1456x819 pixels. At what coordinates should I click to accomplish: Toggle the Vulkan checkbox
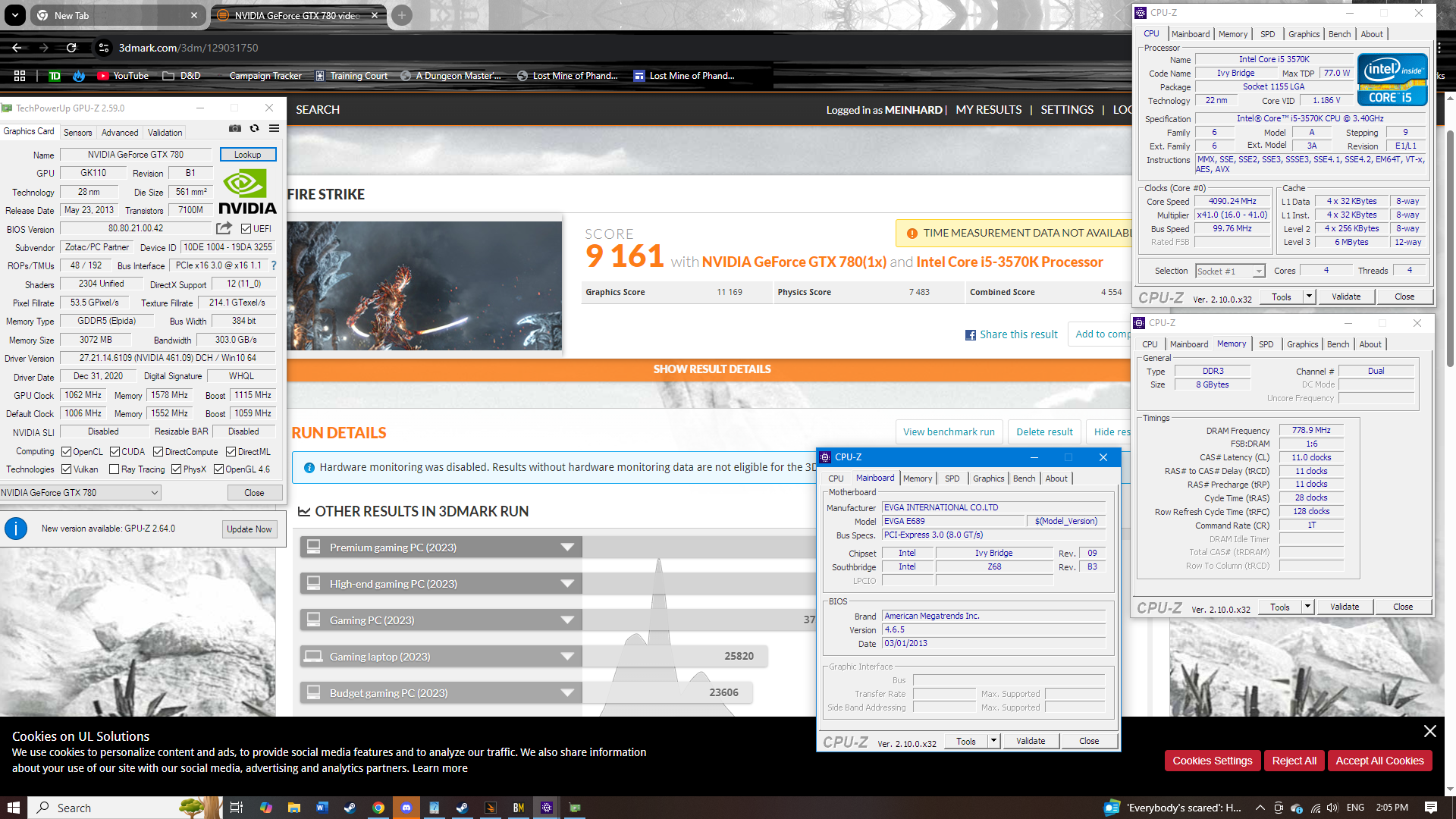66,469
